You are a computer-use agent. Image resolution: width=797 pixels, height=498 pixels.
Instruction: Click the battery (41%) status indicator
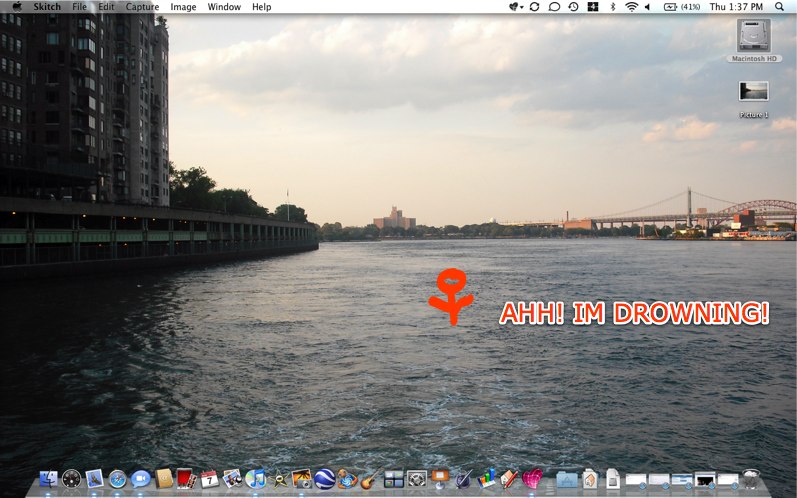[682, 7]
